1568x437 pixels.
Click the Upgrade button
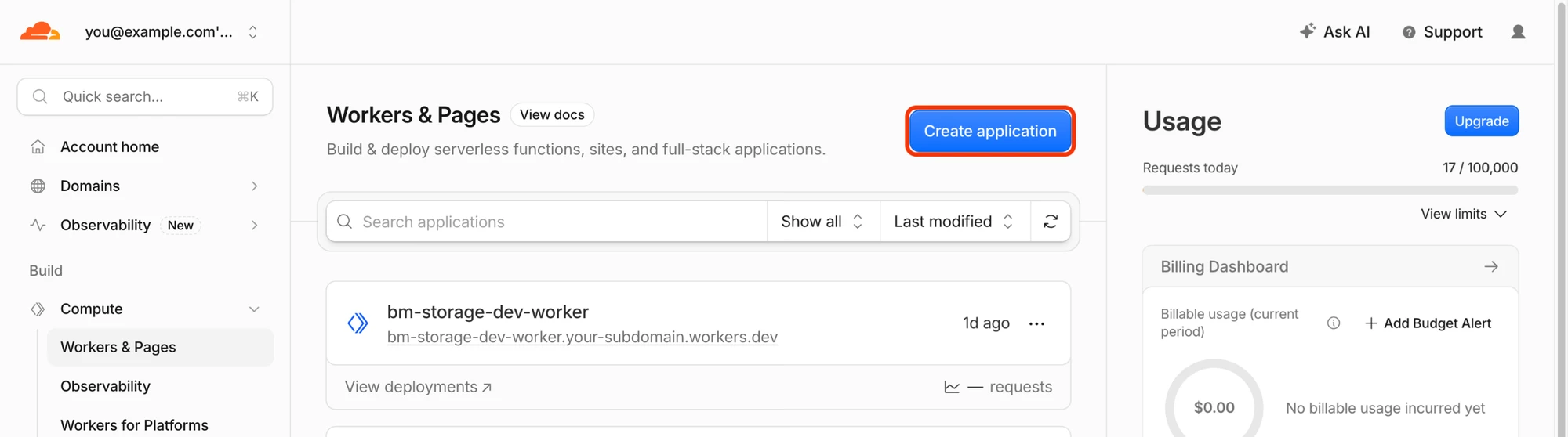pyautogui.click(x=1481, y=121)
